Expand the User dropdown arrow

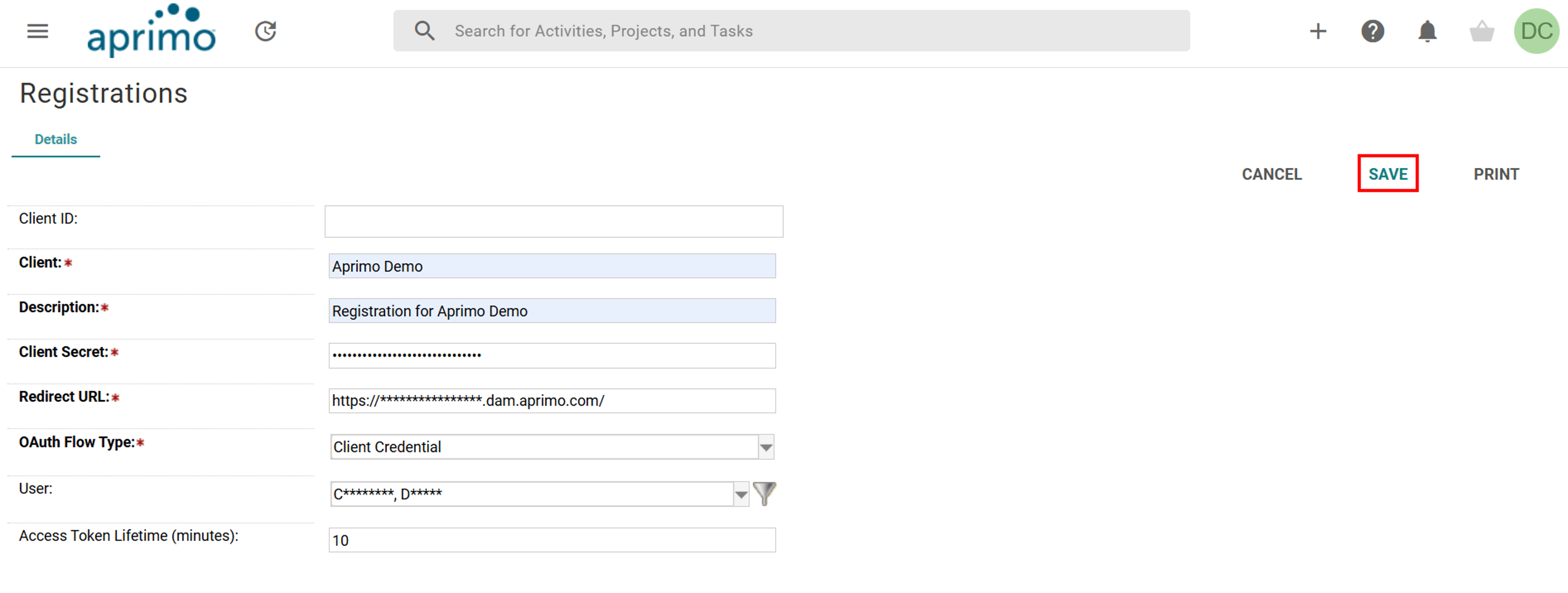pyautogui.click(x=741, y=494)
